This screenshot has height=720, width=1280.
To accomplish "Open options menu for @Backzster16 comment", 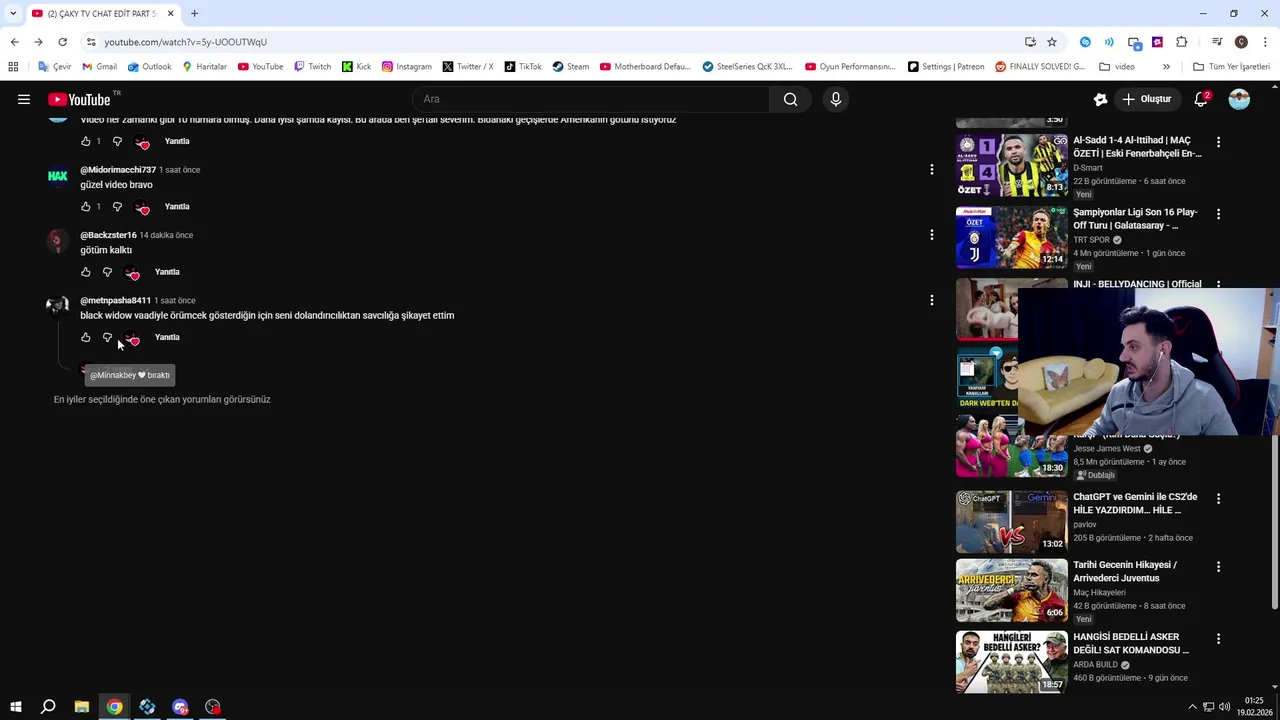I will click(931, 235).
